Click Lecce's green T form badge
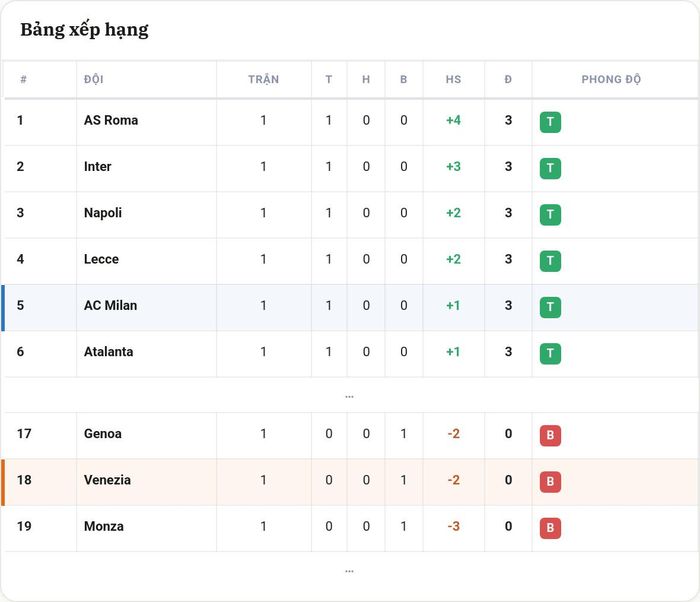The height and width of the screenshot is (602, 700). pos(550,261)
